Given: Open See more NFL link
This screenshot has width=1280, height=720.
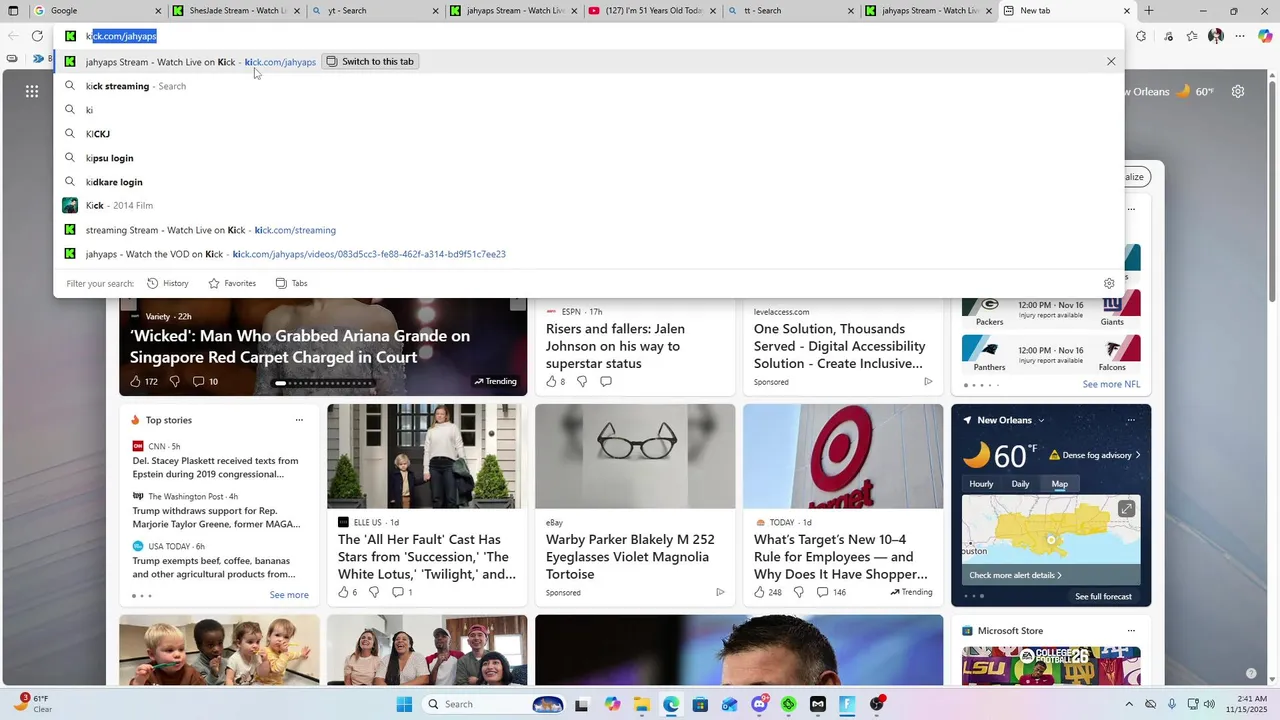Looking at the screenshot, I should pos(1111,384).
